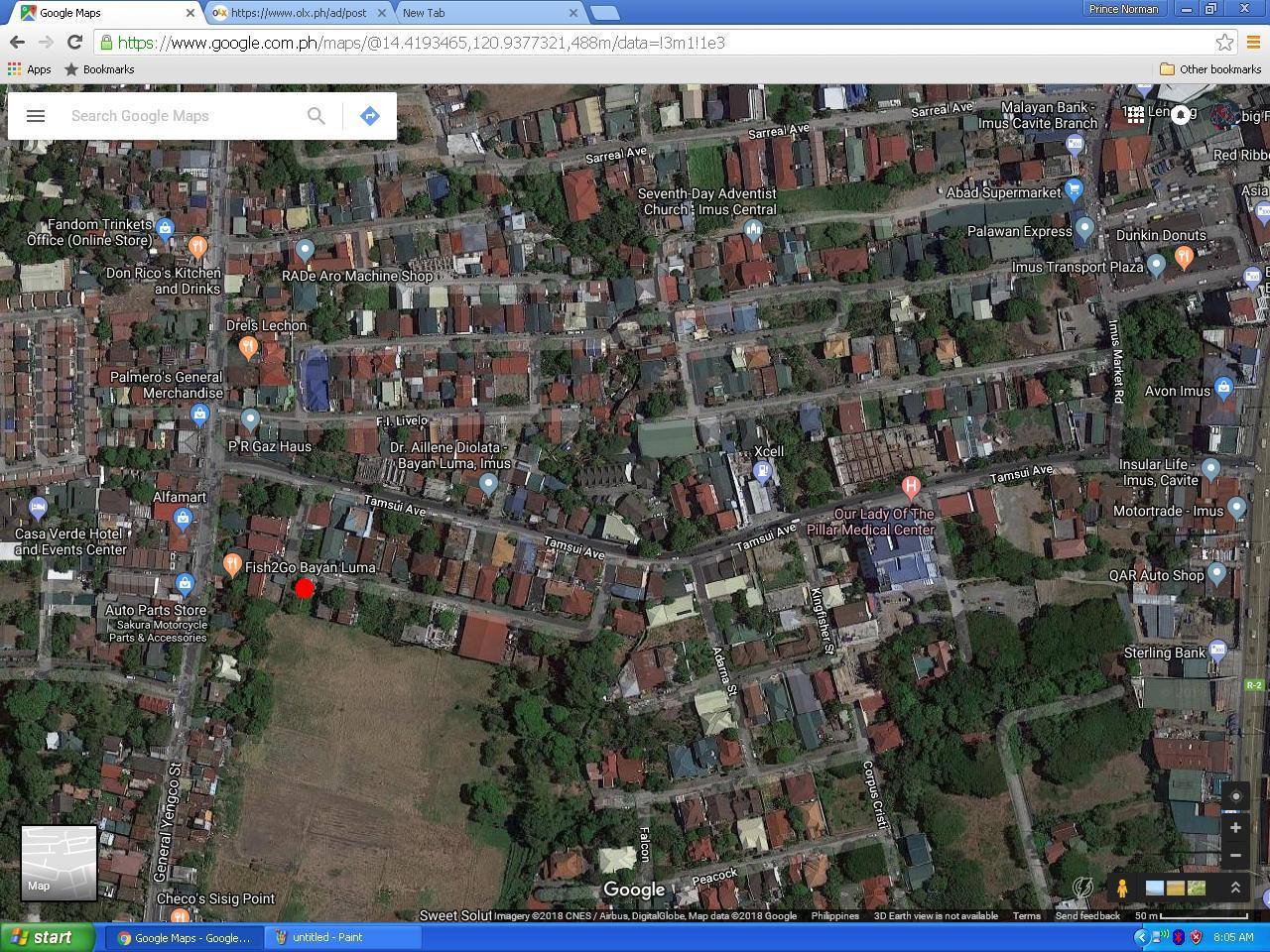Select the Alfamart shopping pin
The width and height of the screenshot is (1270, 952).
(182, 518)
